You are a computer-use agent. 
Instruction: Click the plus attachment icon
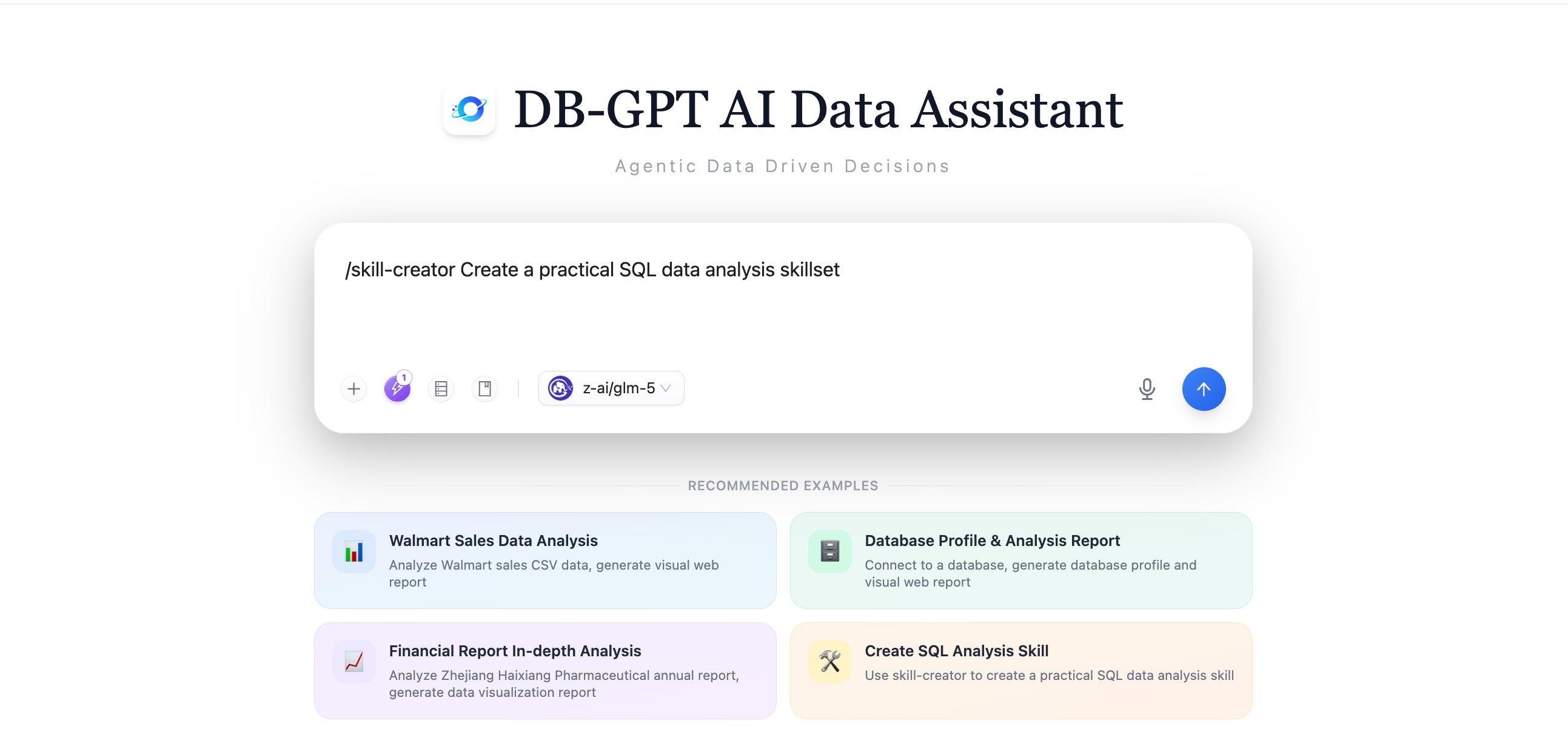click(353, 389)
